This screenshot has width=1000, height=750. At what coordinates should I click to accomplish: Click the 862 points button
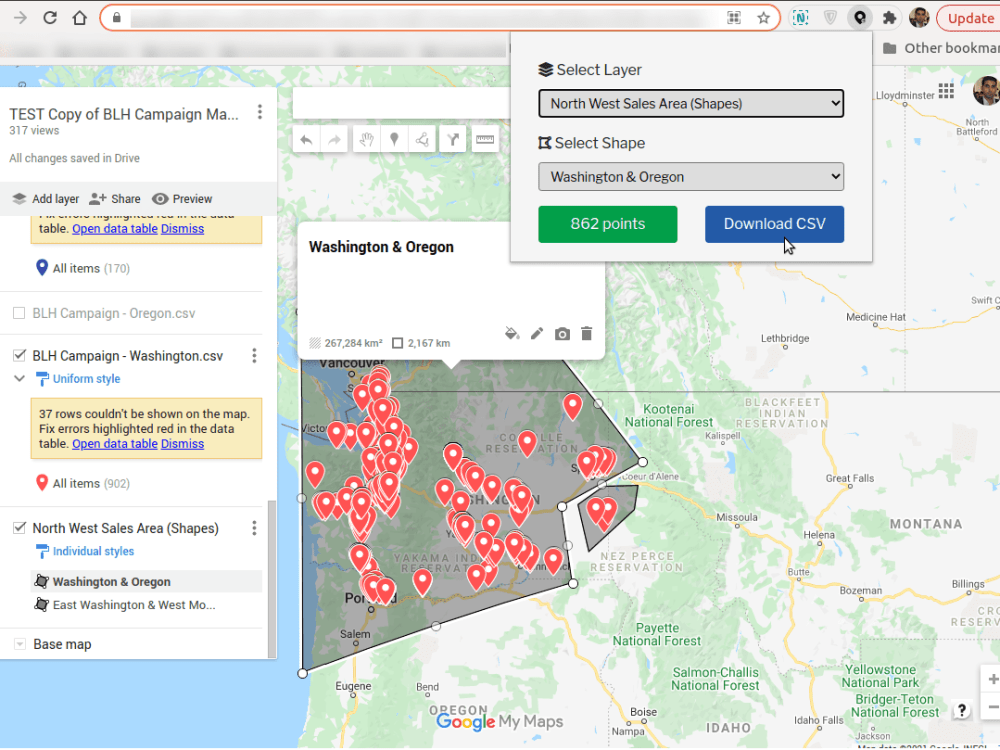click(608, 224)
